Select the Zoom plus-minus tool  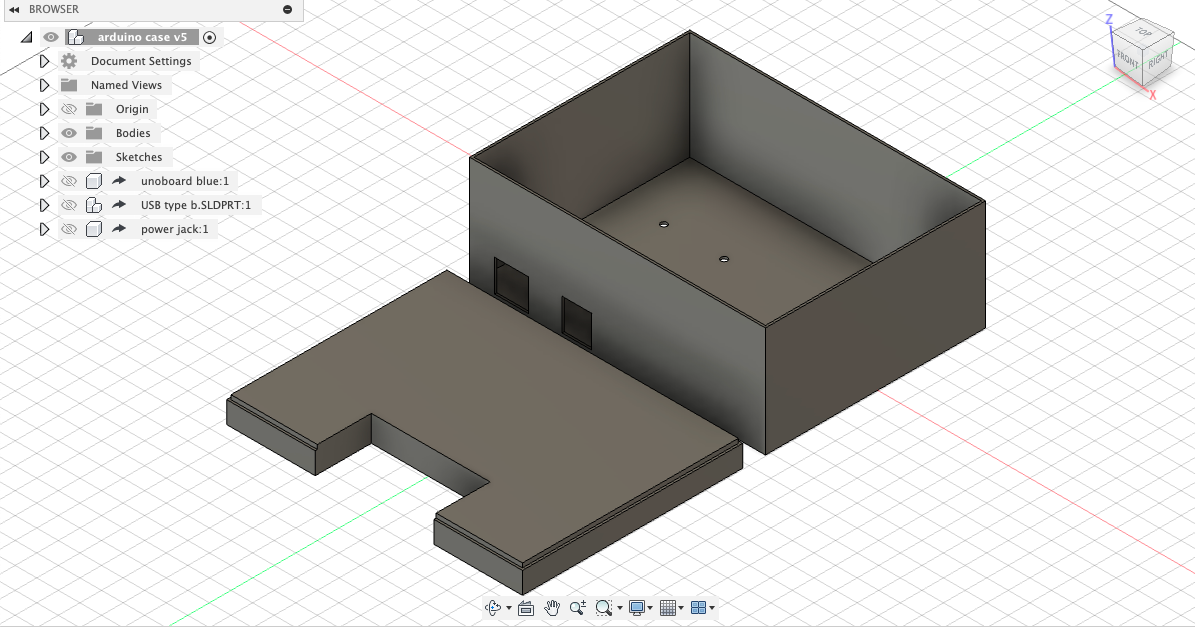tap(577, 608)
